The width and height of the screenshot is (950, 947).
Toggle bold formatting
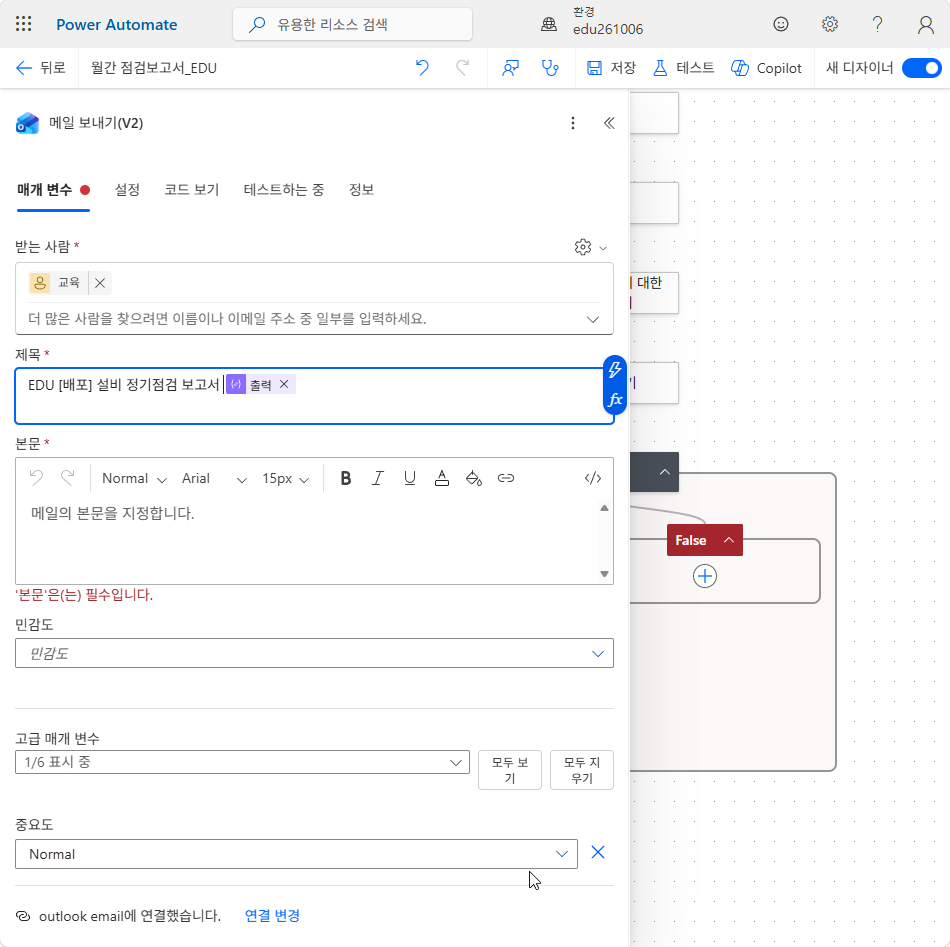(345, 478)
